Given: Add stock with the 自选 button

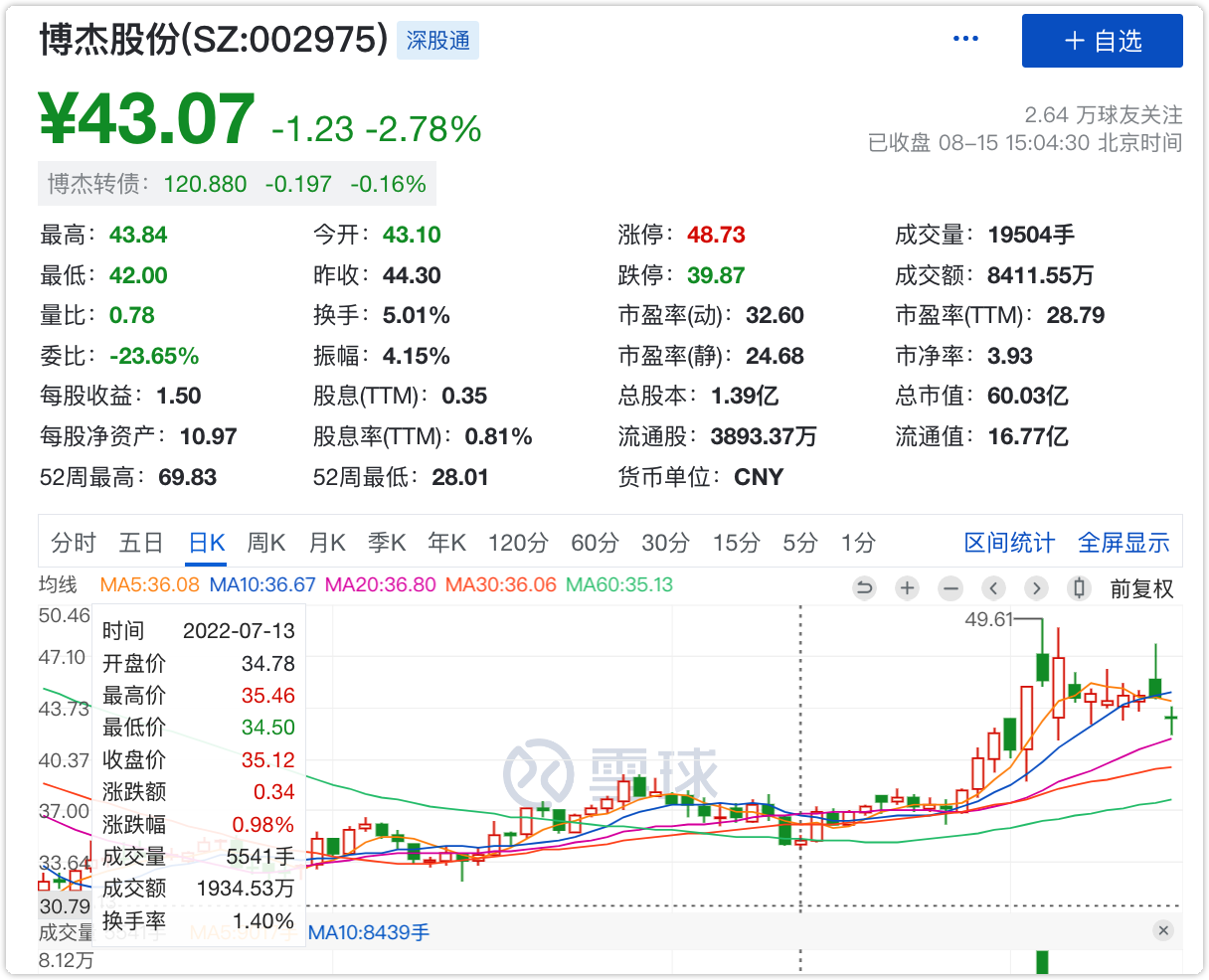Looking at the screenshot, I should click(1102, 41).
